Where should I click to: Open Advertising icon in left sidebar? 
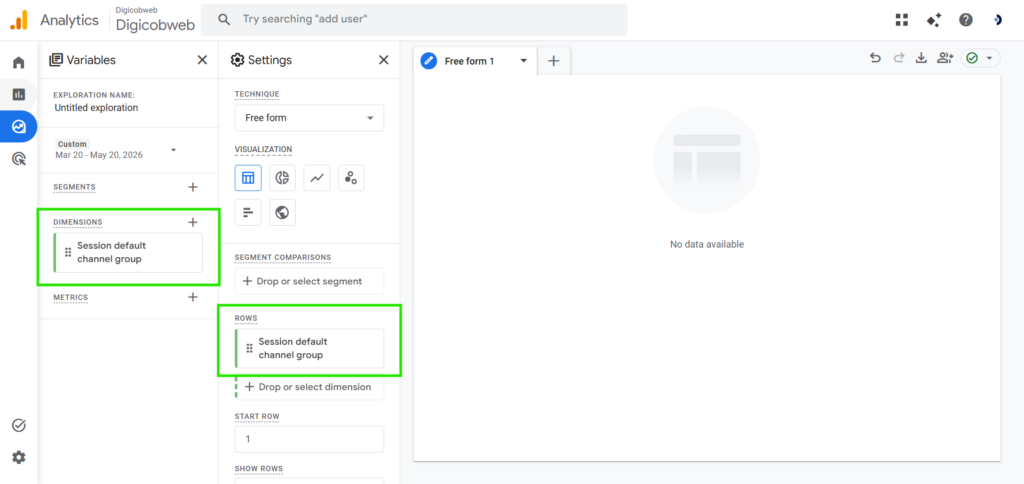click(x=18, y=158)
